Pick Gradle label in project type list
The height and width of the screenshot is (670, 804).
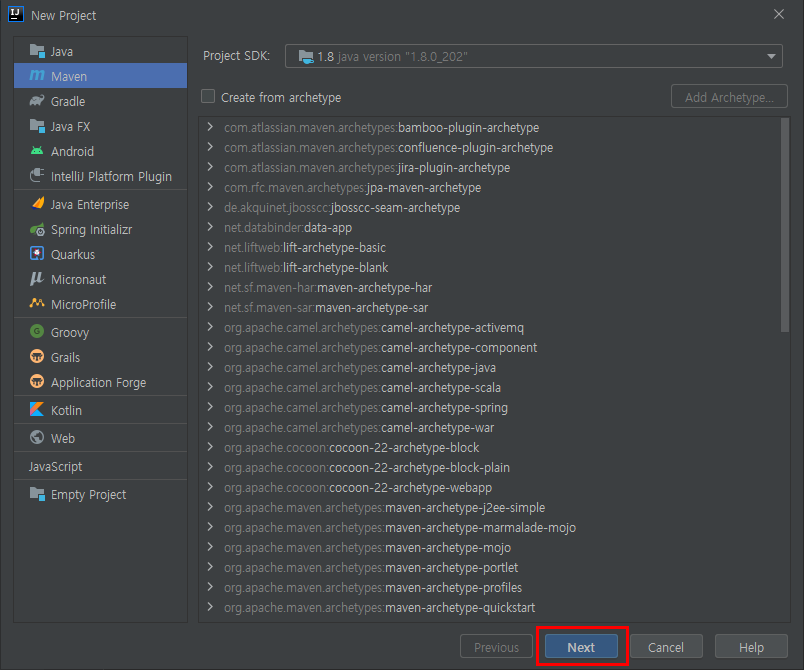coord(68,101)
